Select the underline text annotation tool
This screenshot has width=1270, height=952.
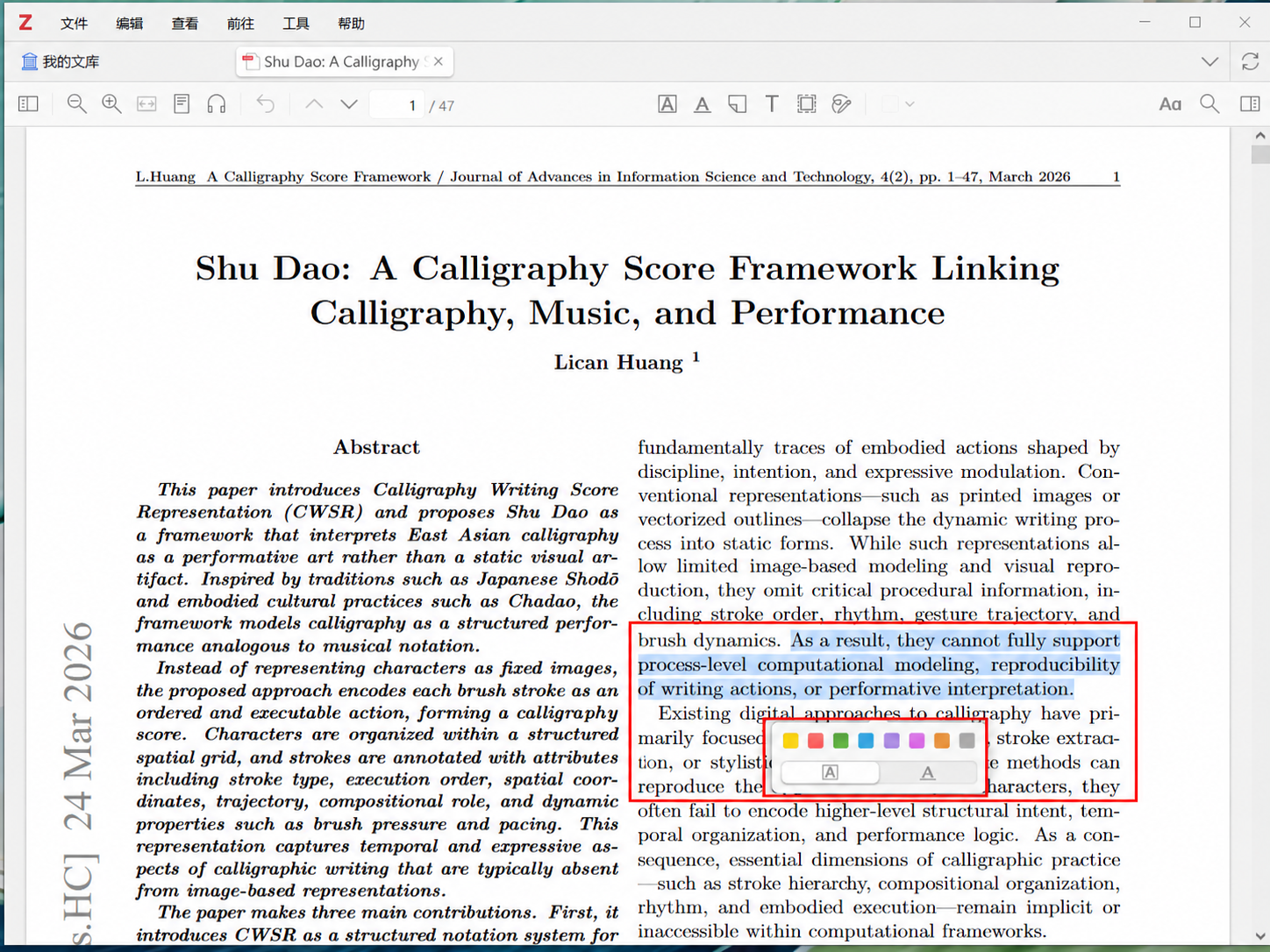click(x=703, y=104)
